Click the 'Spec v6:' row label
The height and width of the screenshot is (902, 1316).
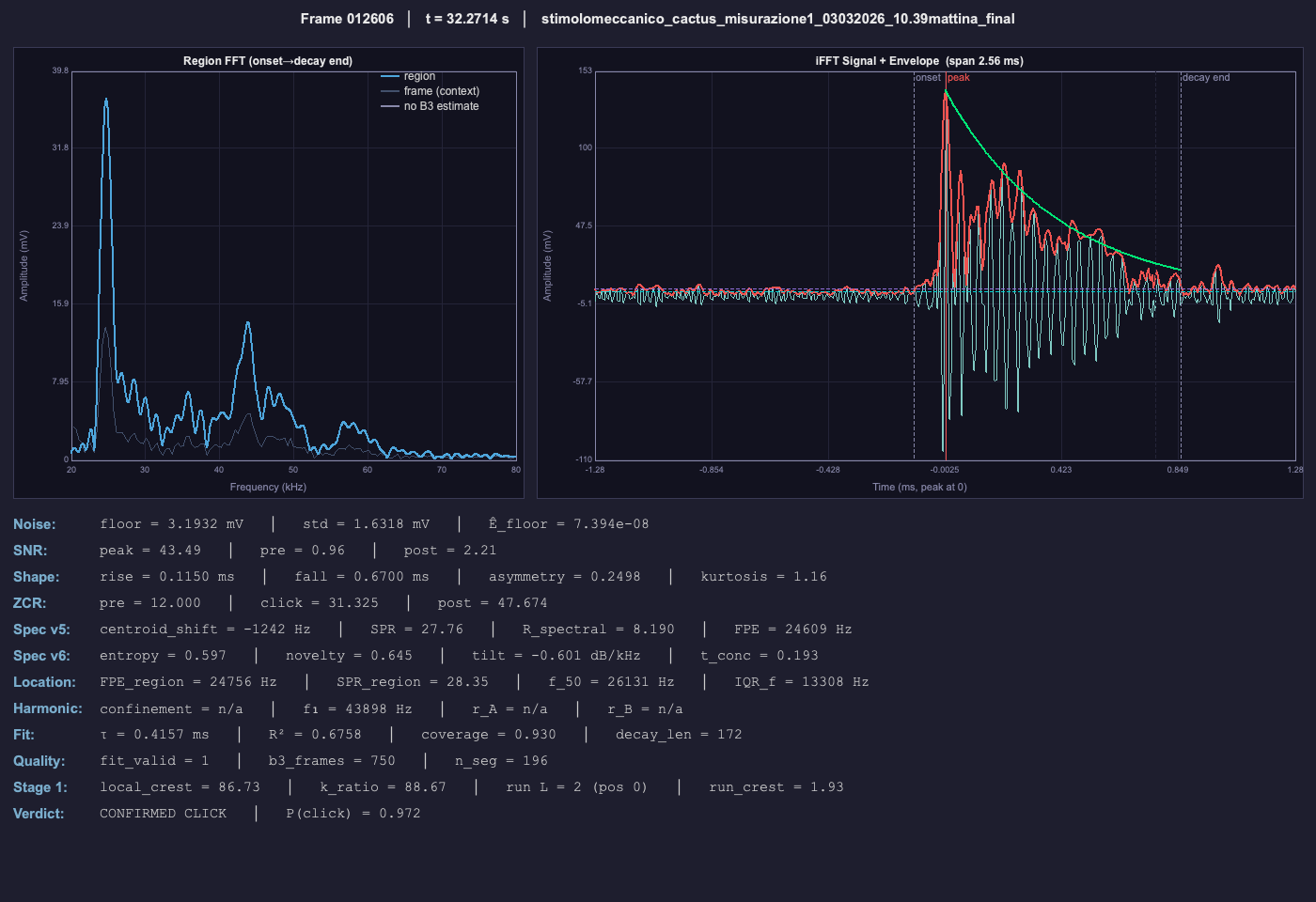pos(41,656)
